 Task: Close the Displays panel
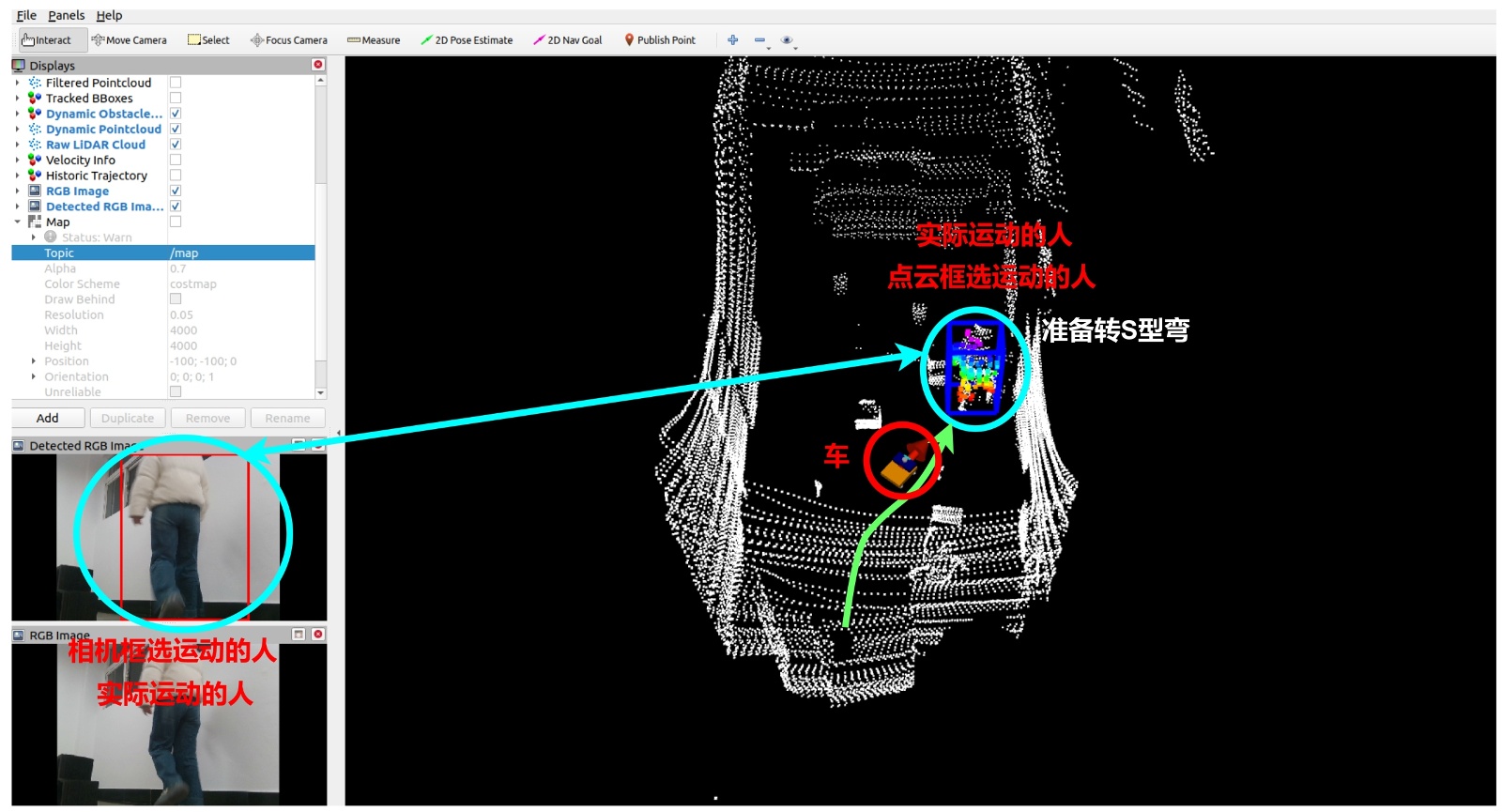318,65
